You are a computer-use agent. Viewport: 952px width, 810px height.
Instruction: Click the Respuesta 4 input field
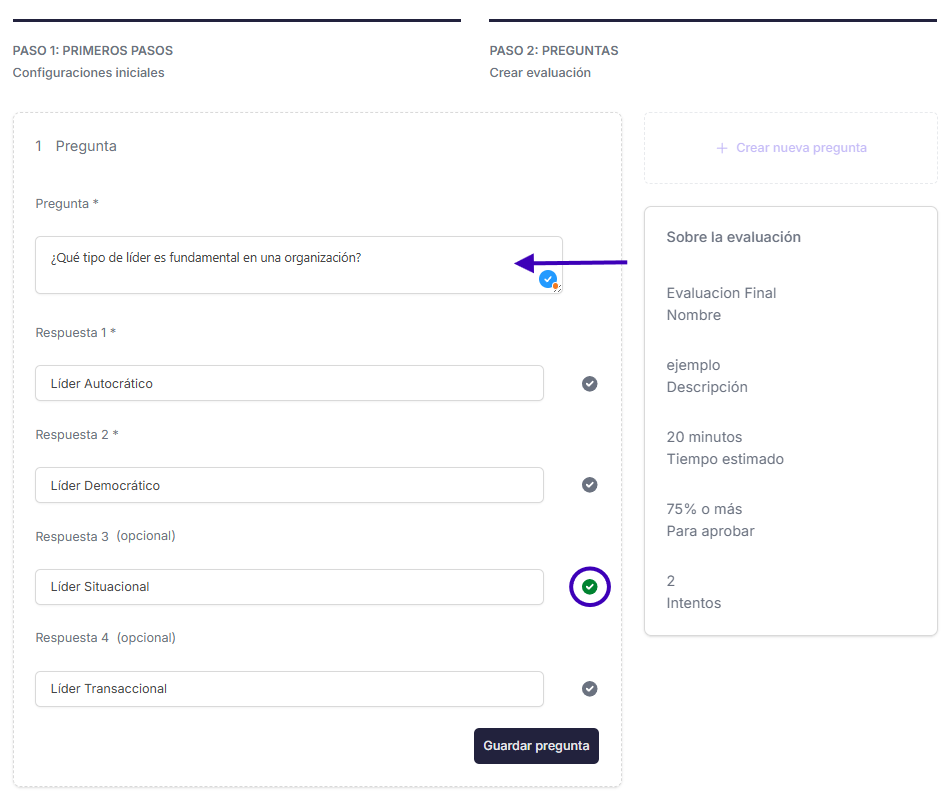[289, 689]
